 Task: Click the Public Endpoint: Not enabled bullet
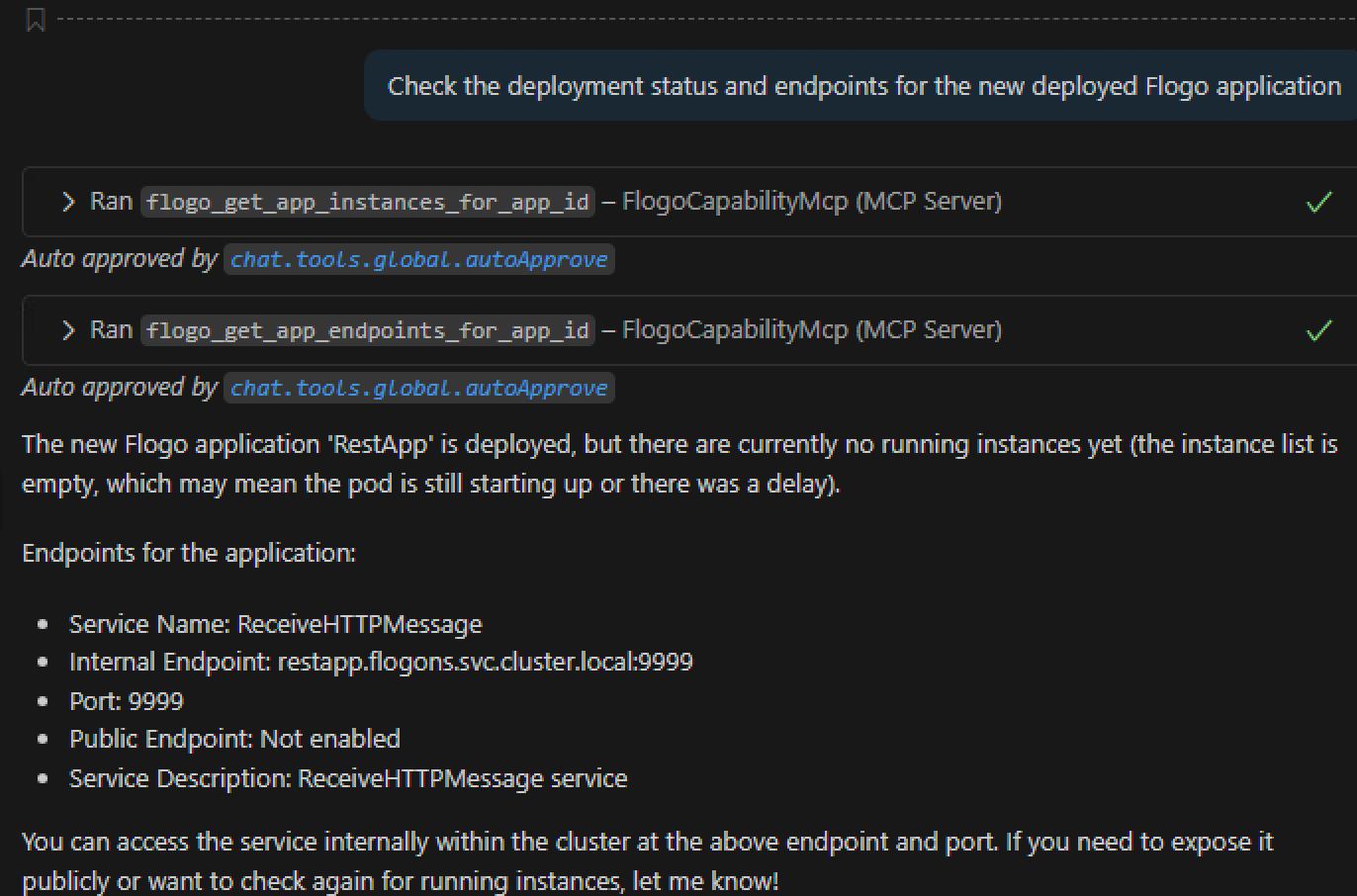click(x=234, y=739)
